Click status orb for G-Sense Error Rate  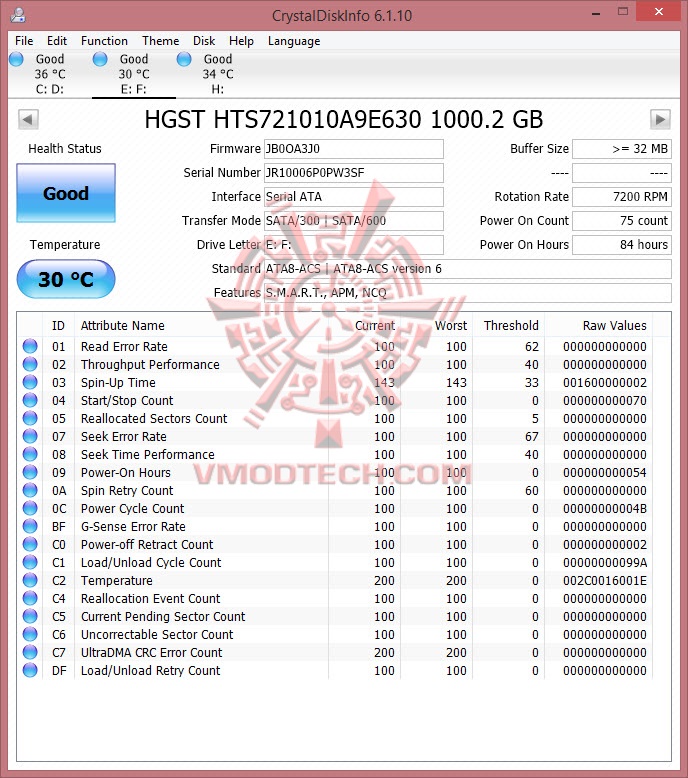tap(30, 526)
